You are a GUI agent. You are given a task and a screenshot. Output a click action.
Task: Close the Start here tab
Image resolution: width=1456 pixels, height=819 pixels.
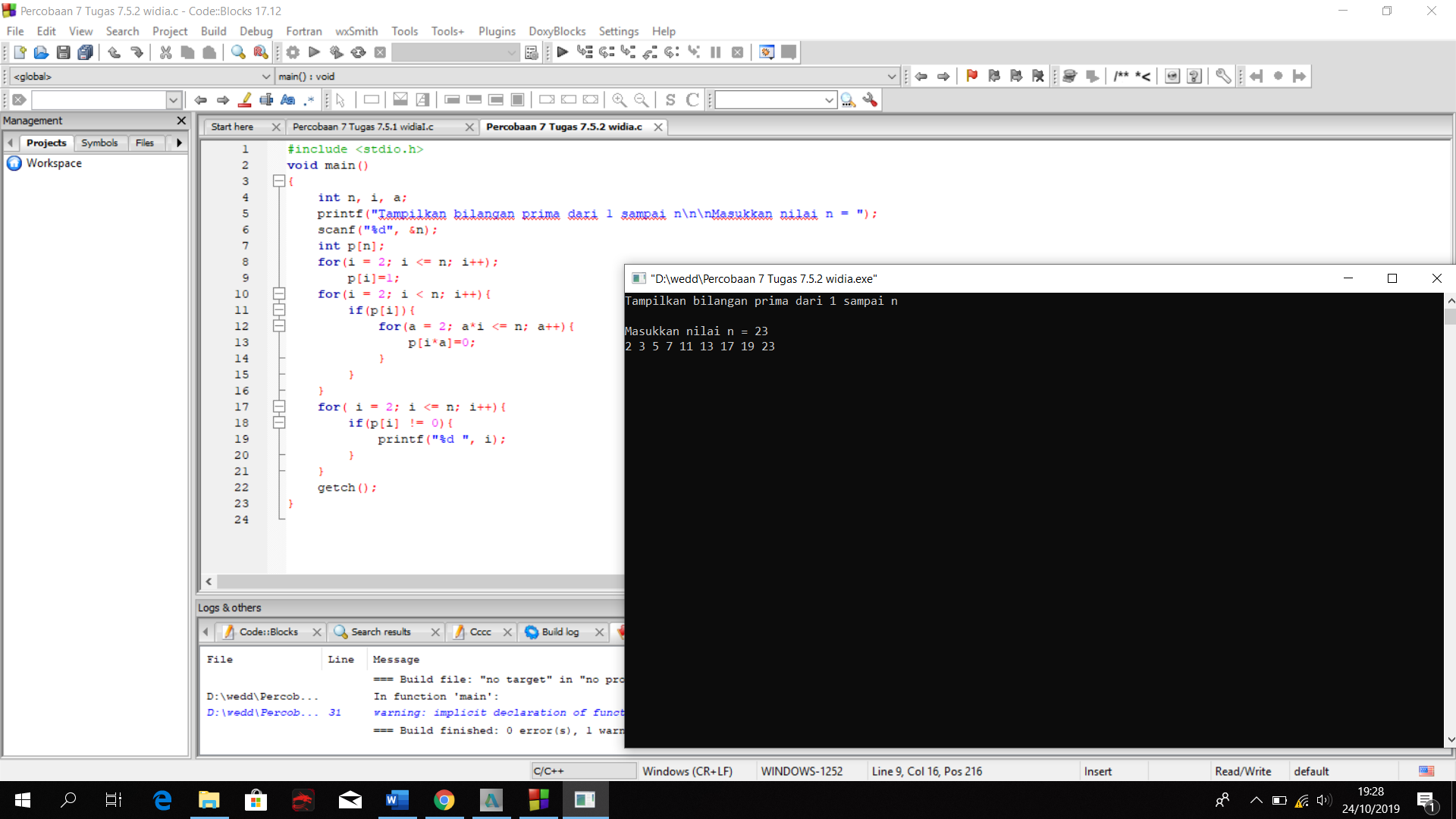[276, 127]
